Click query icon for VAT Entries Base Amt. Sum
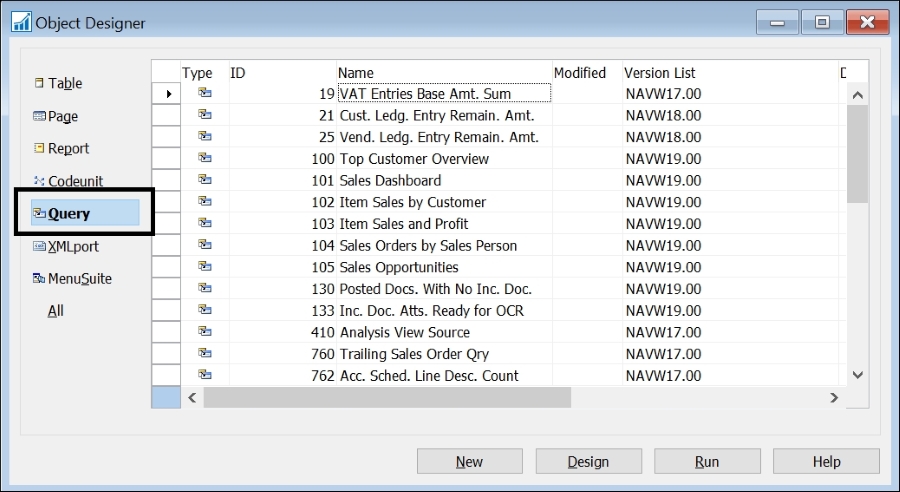Image resolution: width=900 pixels, height=492 pixels. click(205, 93)
